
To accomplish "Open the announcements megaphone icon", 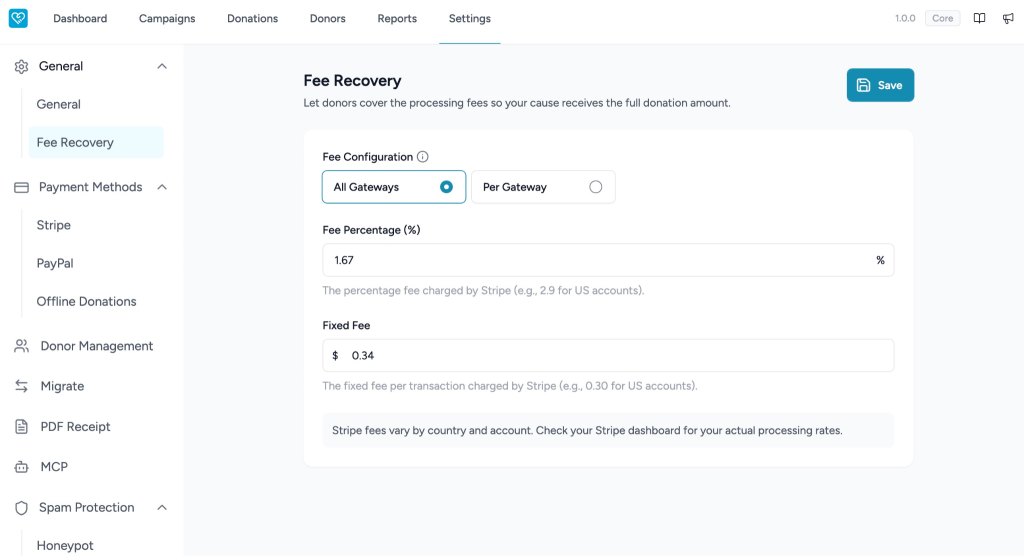I will point(1008,18).
